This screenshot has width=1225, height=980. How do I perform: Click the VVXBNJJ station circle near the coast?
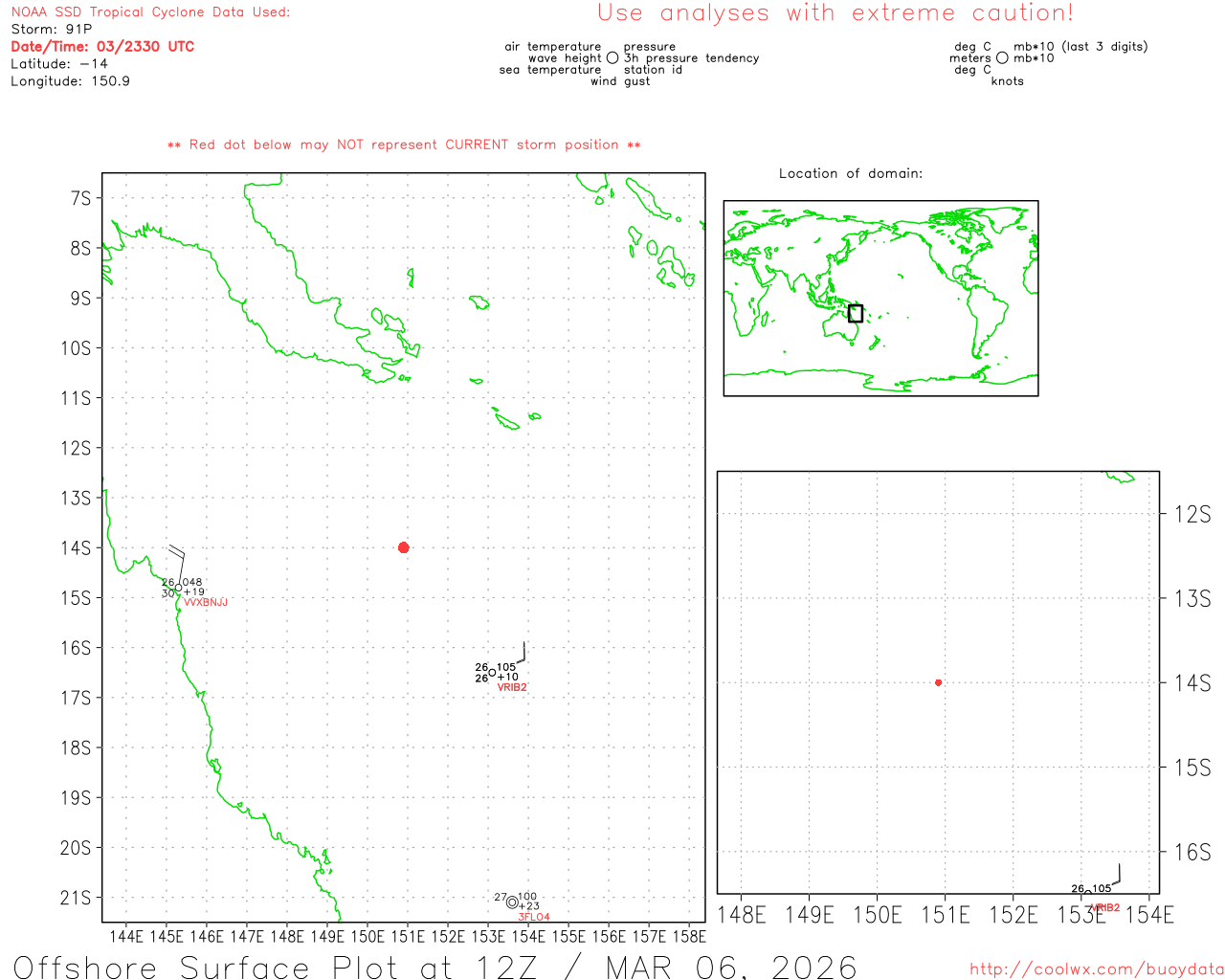178,588
